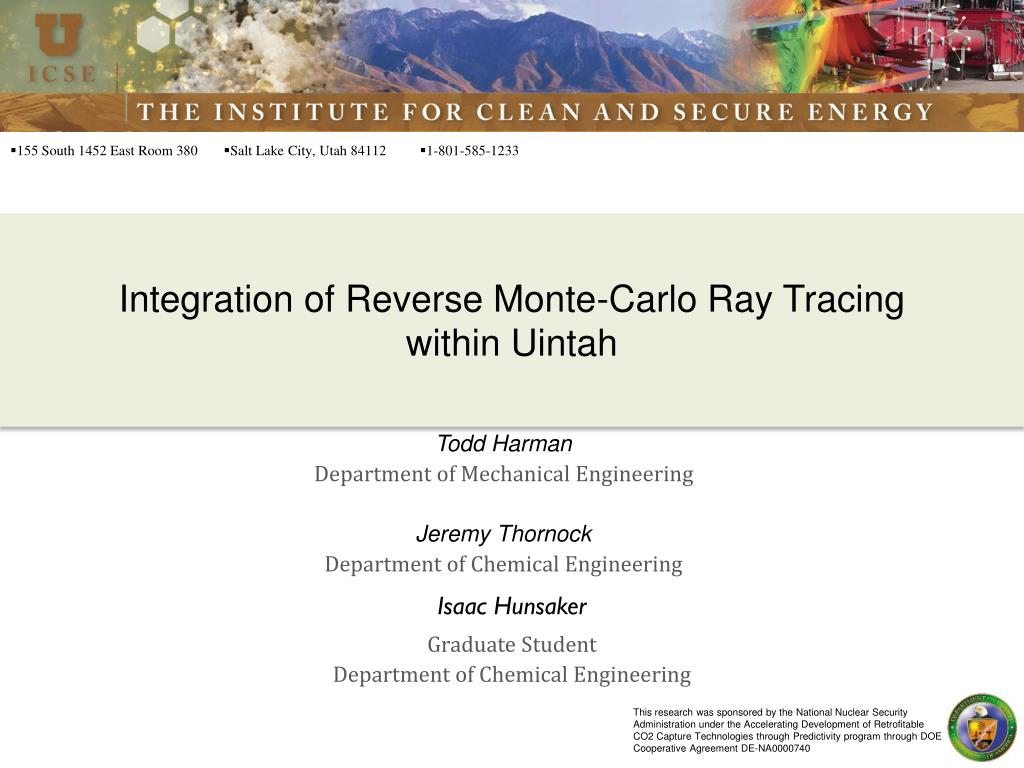
Task: Click 'Department of Chemical Engineering' under Graduate Student
Action: click(x=512, y=675)
